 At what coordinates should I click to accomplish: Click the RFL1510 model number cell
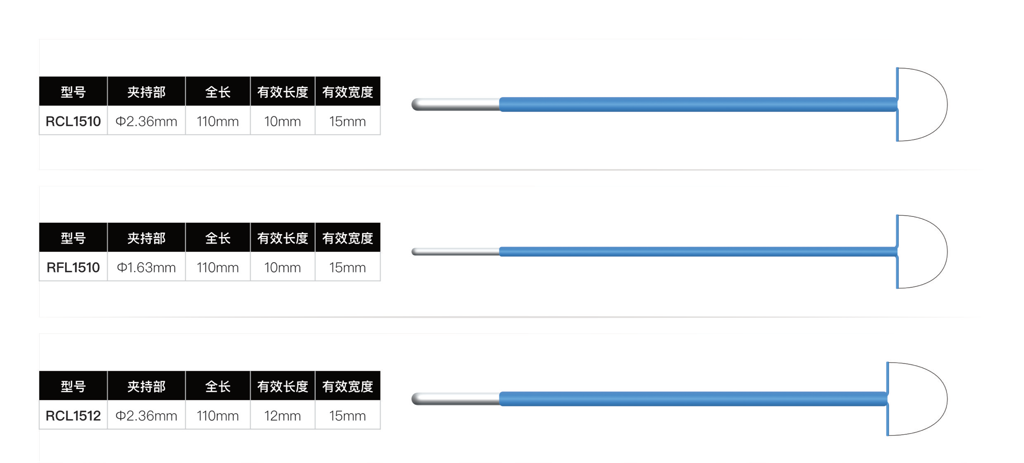[x=73, y=267]
